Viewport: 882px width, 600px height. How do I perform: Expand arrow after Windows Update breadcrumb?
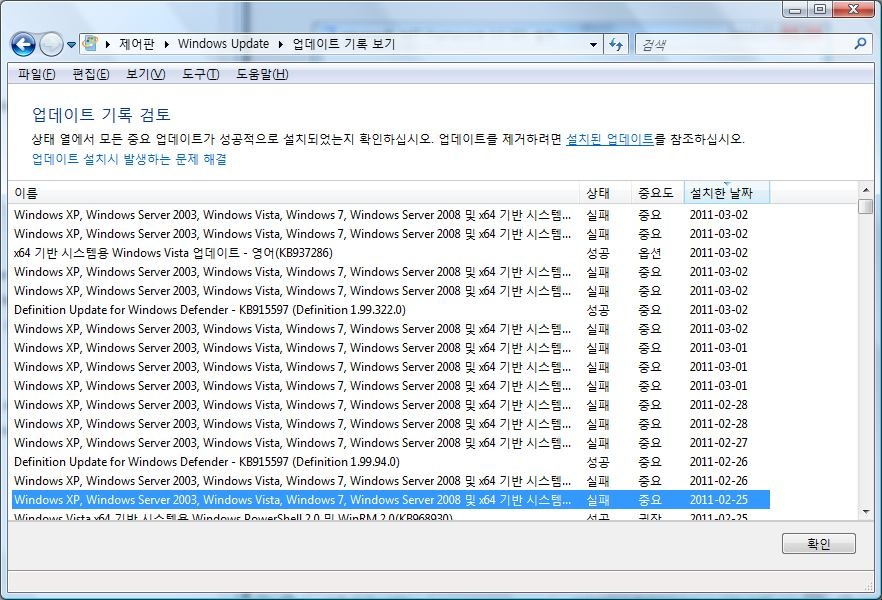281,44
